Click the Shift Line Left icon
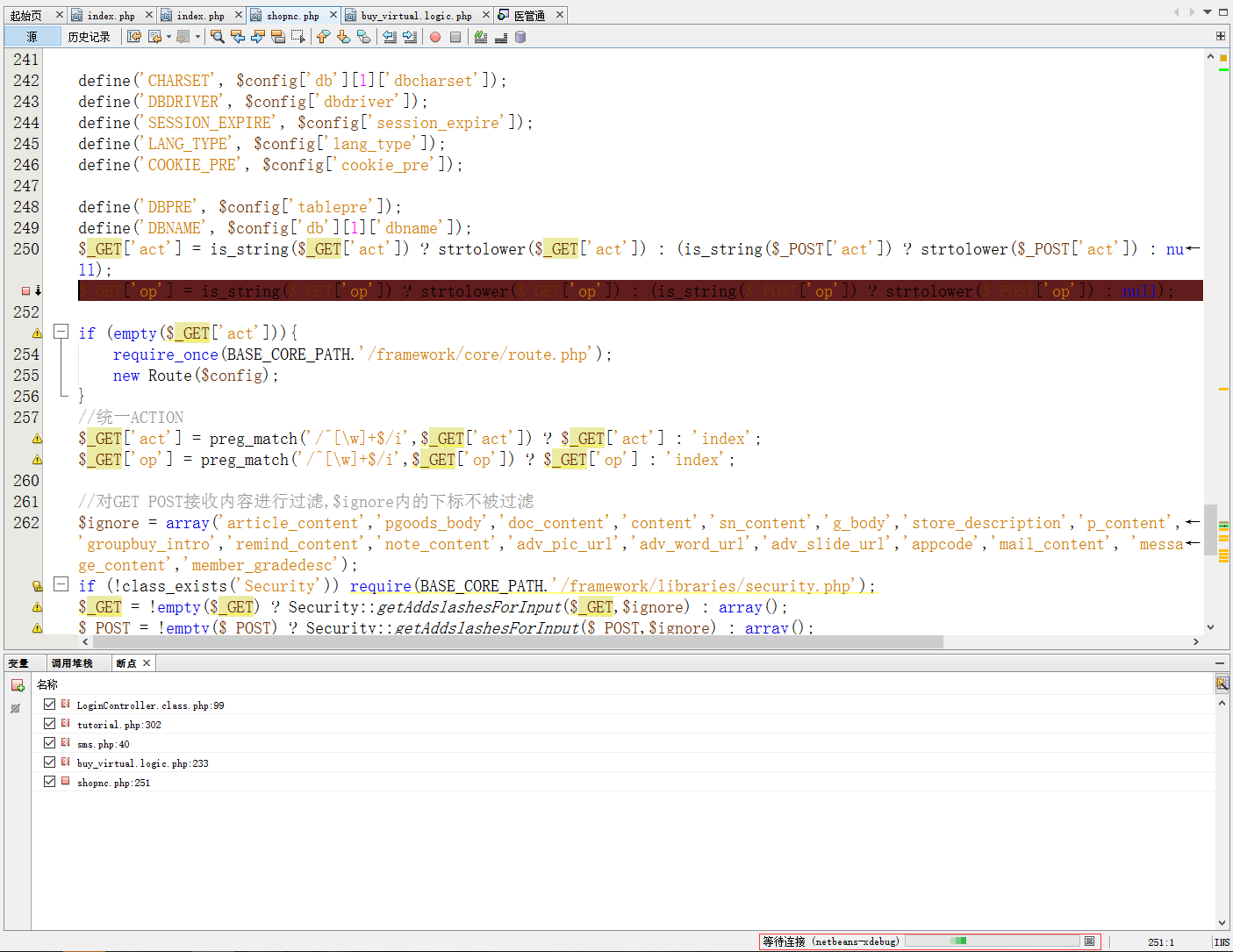The width and height of the screenshot is (1233, 952). tap(390, 37)
